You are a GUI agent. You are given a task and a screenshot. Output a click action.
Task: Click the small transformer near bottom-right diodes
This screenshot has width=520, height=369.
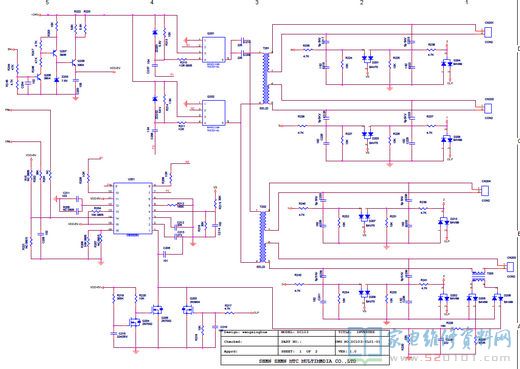click(x=478, y=277)
